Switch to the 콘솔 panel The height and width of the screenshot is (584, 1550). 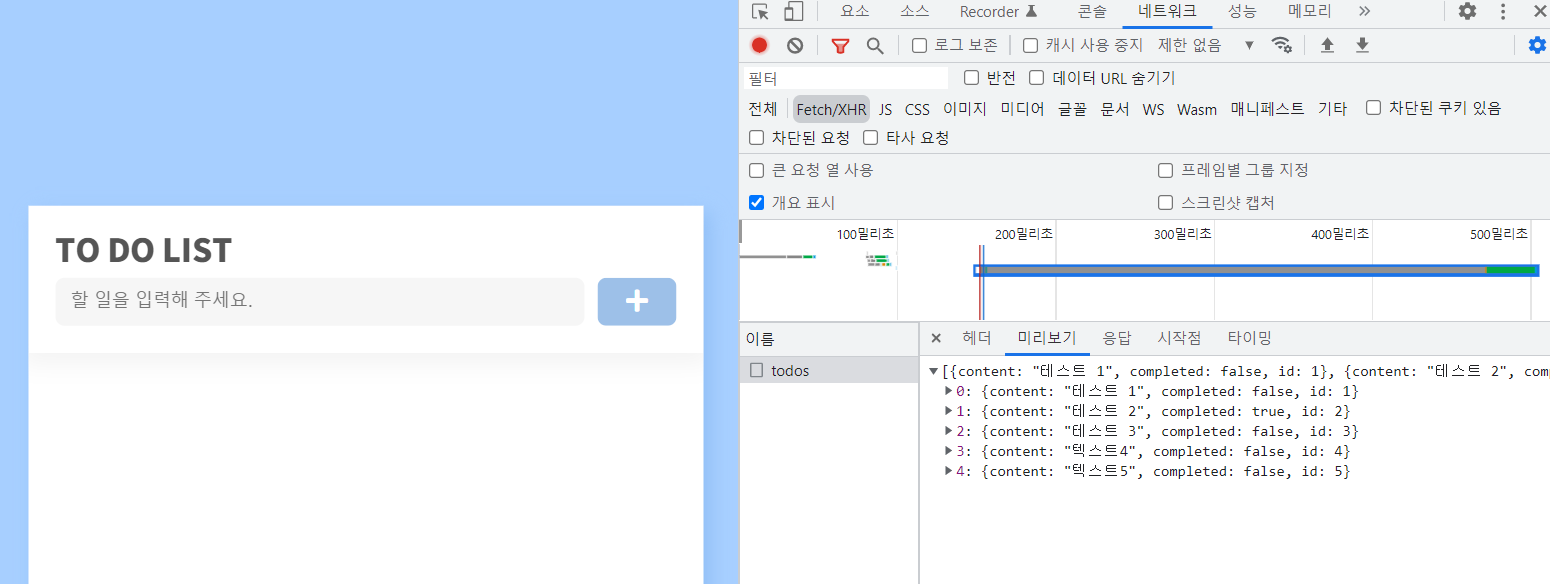[1091, 11]
